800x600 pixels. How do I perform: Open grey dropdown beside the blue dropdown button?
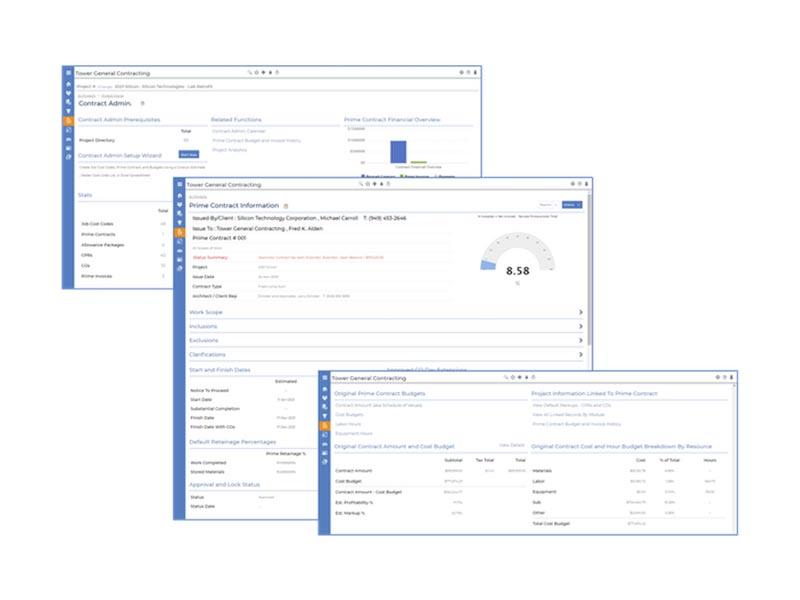click(x=548, y=205)
